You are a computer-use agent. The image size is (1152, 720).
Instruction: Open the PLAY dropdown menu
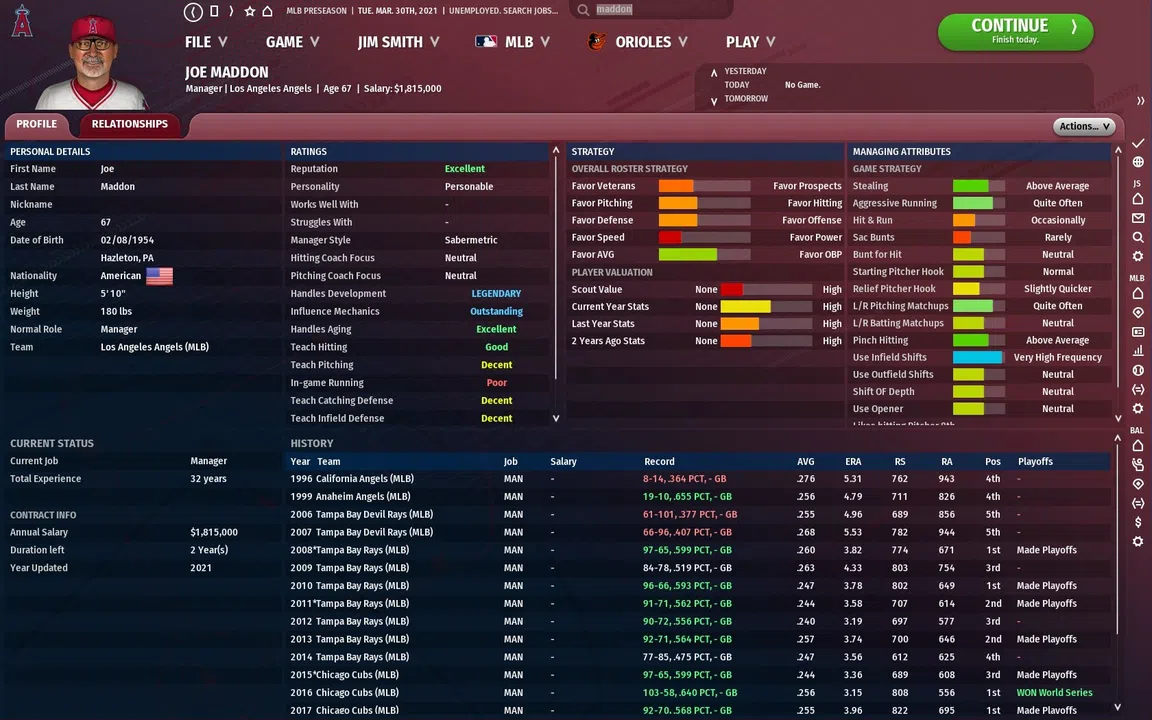tap(750, 42)
